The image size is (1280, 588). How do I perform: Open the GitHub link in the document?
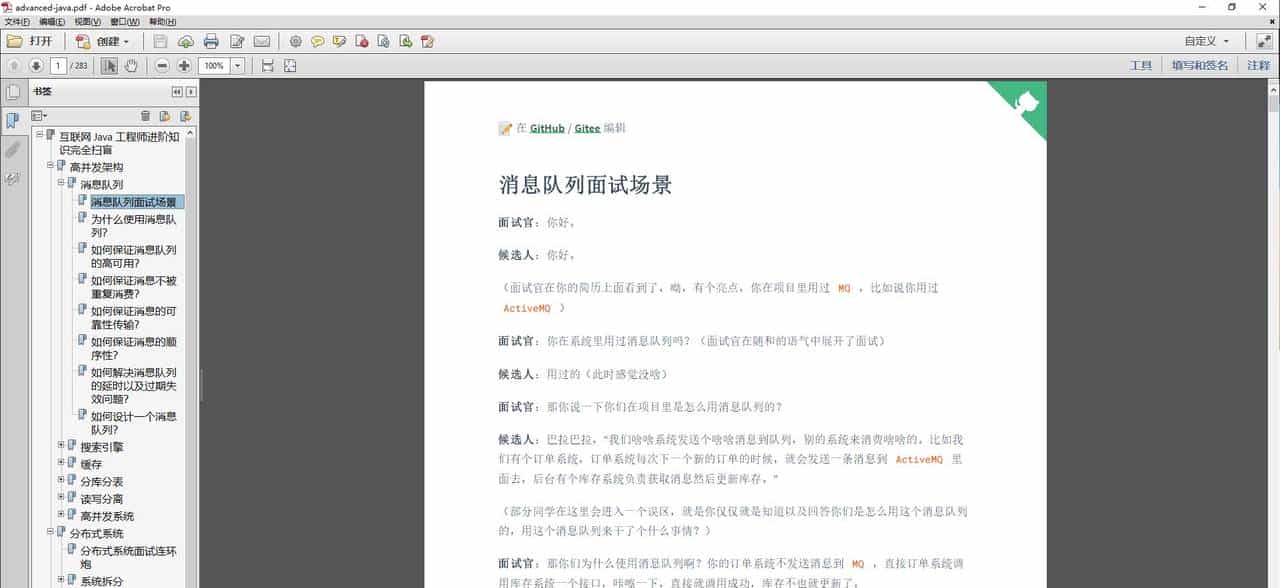point(546,128)
